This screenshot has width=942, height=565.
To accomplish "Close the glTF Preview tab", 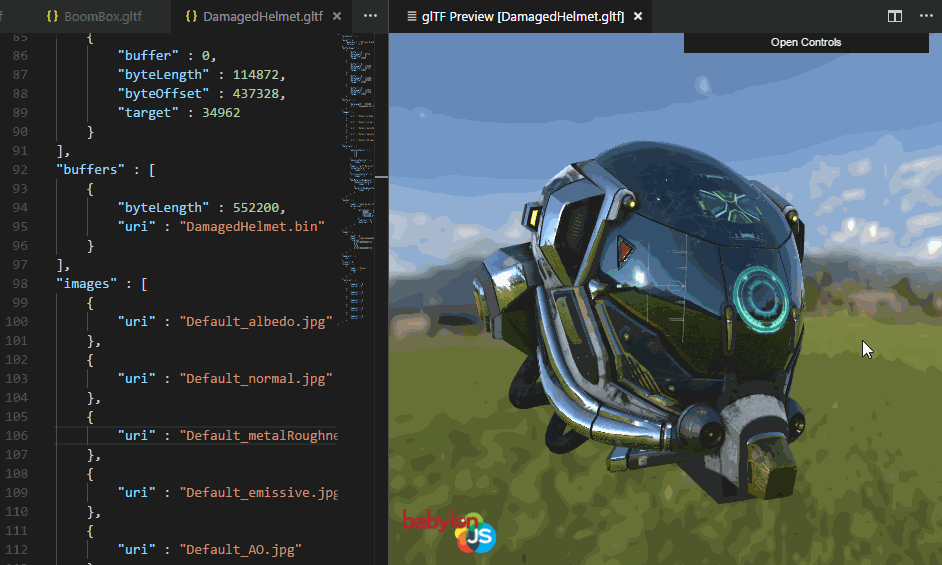I will click(638, 16).
